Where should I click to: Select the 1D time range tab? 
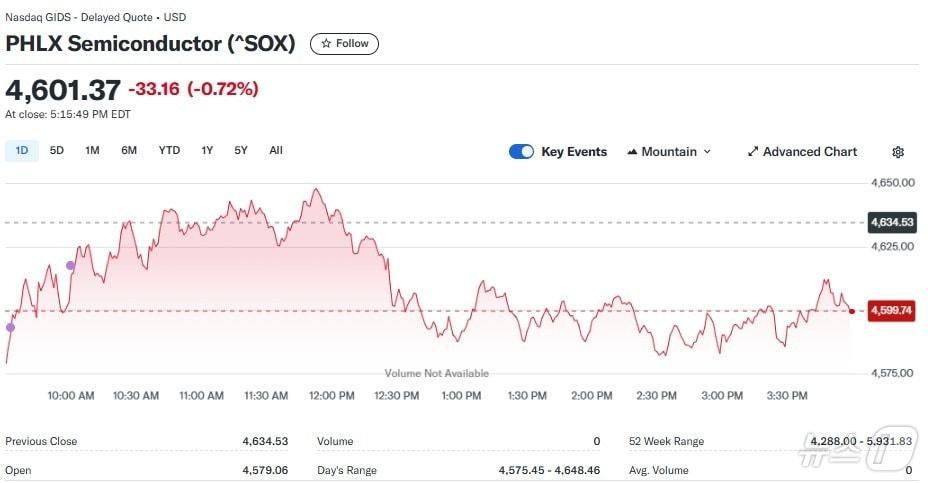coord(22,151)
